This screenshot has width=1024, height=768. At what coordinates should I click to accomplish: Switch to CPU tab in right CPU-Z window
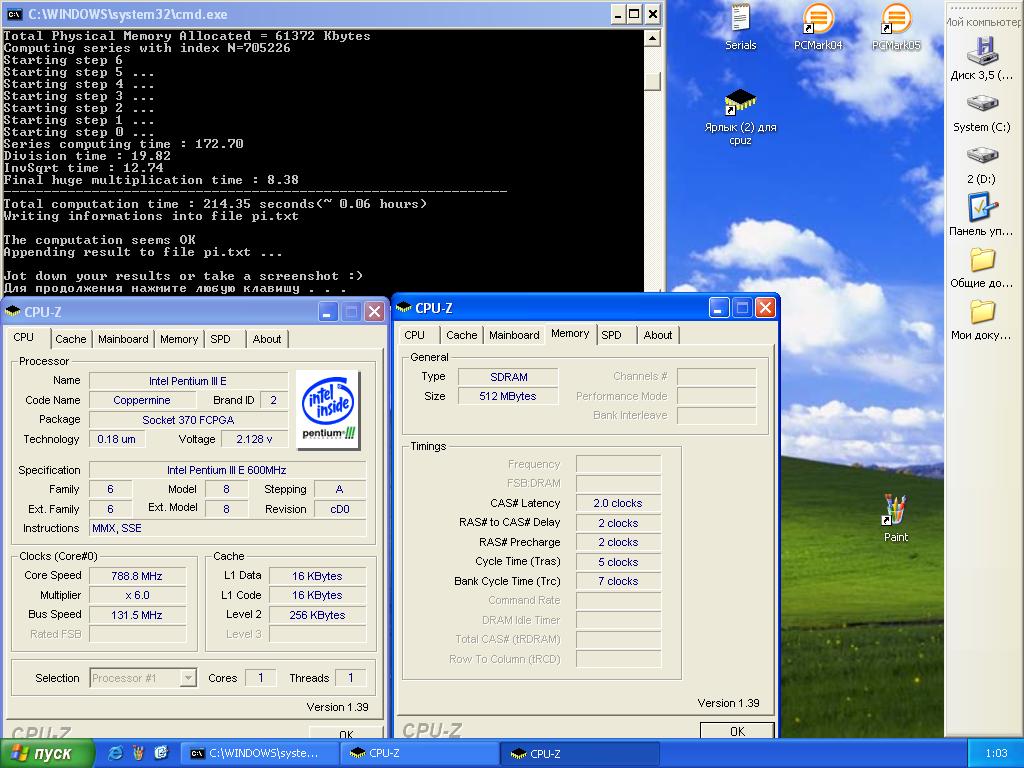pyautogui.click(x=414, y=335)
